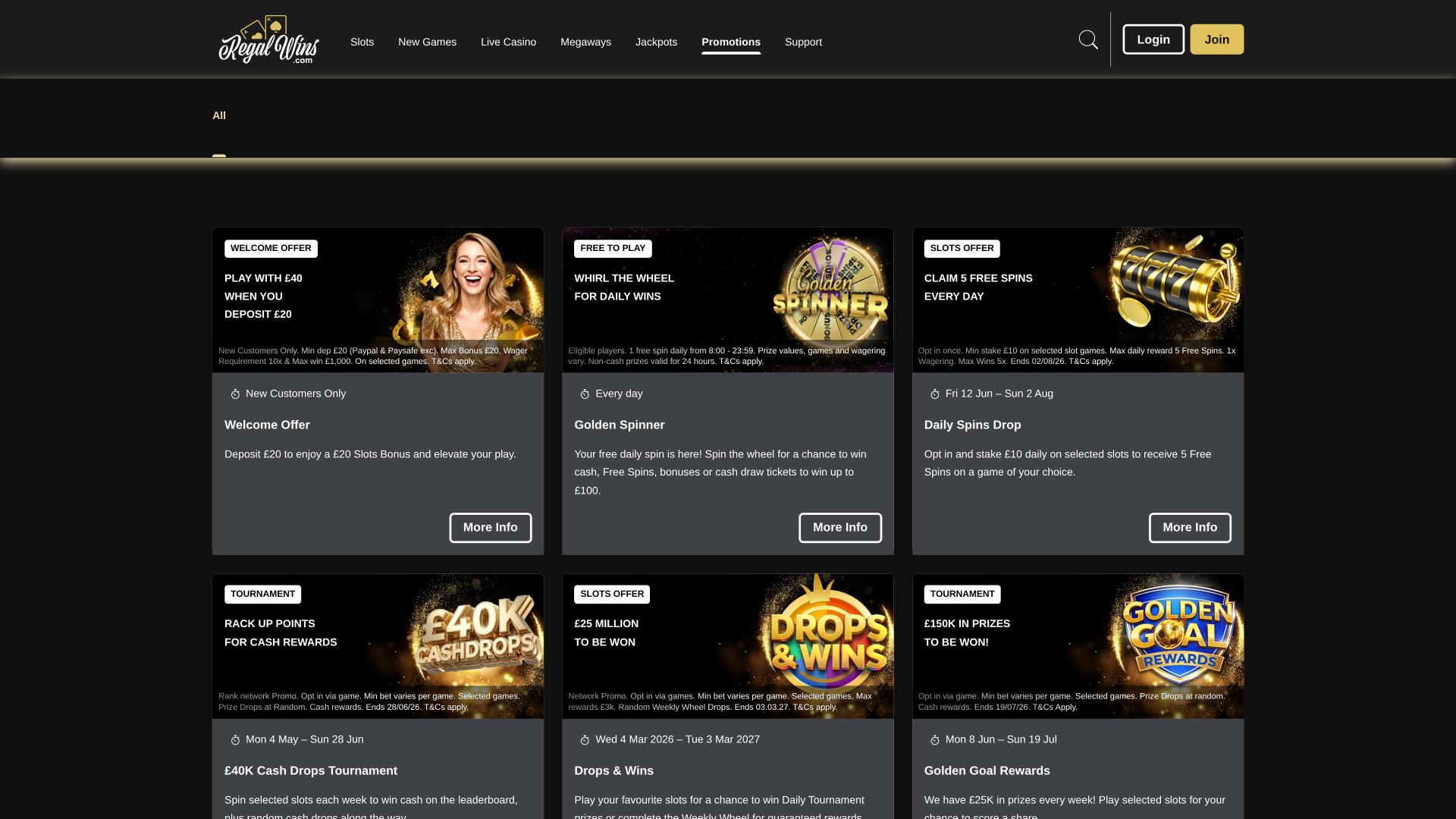The width and height of the screenshot is (1456, 819).
Task: Click the gold Join button
Action: [1216, 39]
